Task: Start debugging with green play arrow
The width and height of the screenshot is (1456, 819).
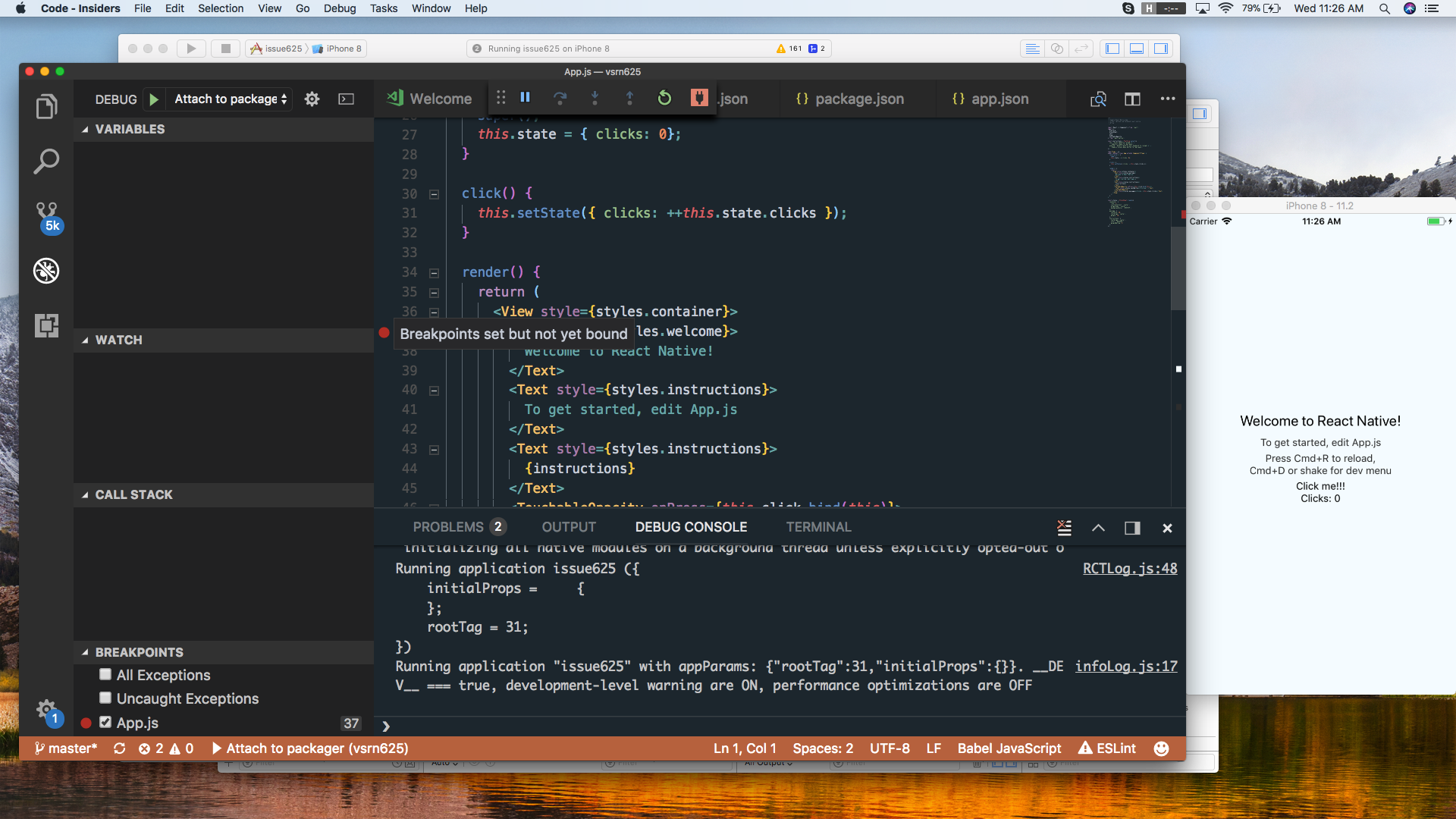Action: pyautogui.click(x=154, y=99)
